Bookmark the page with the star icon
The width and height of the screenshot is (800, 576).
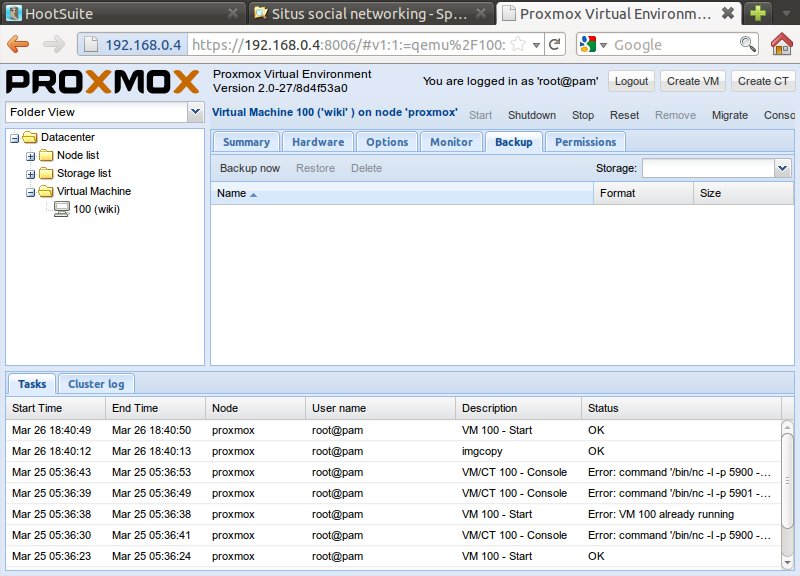coord(518,45)
